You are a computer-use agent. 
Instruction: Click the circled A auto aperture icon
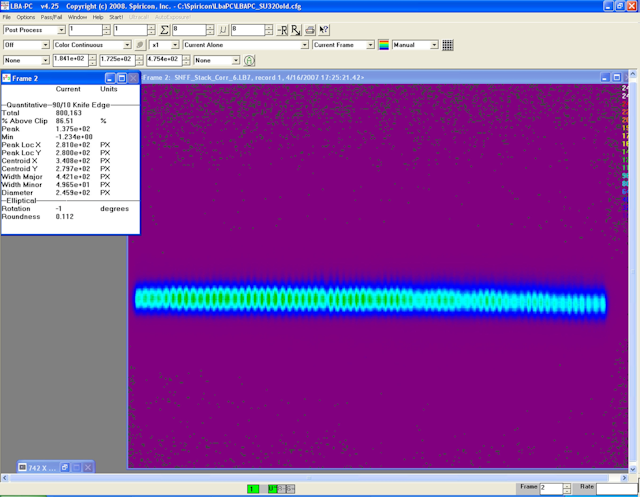[249, 60]
